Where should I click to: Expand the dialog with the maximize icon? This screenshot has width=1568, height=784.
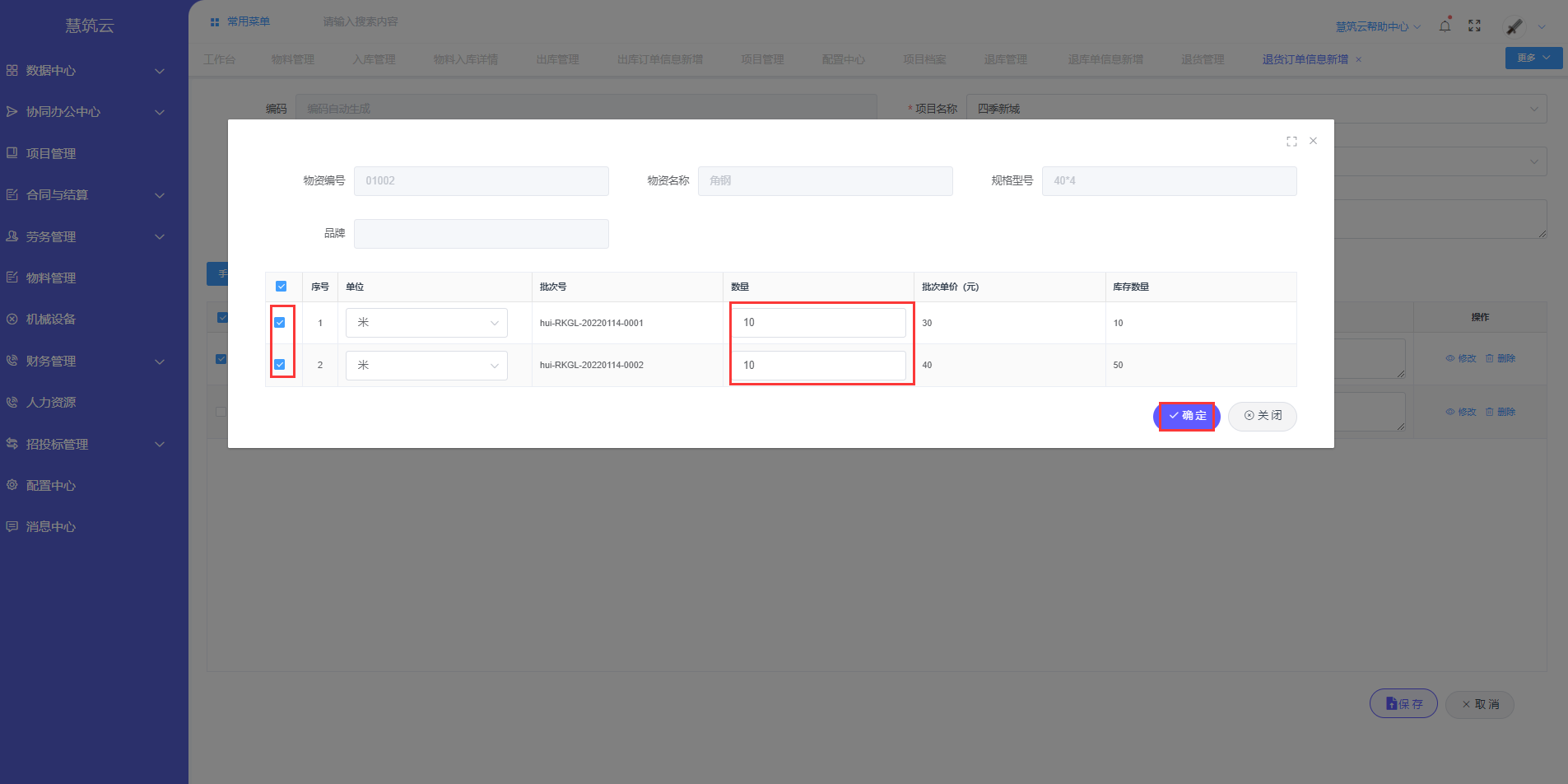click(1291, 142)
